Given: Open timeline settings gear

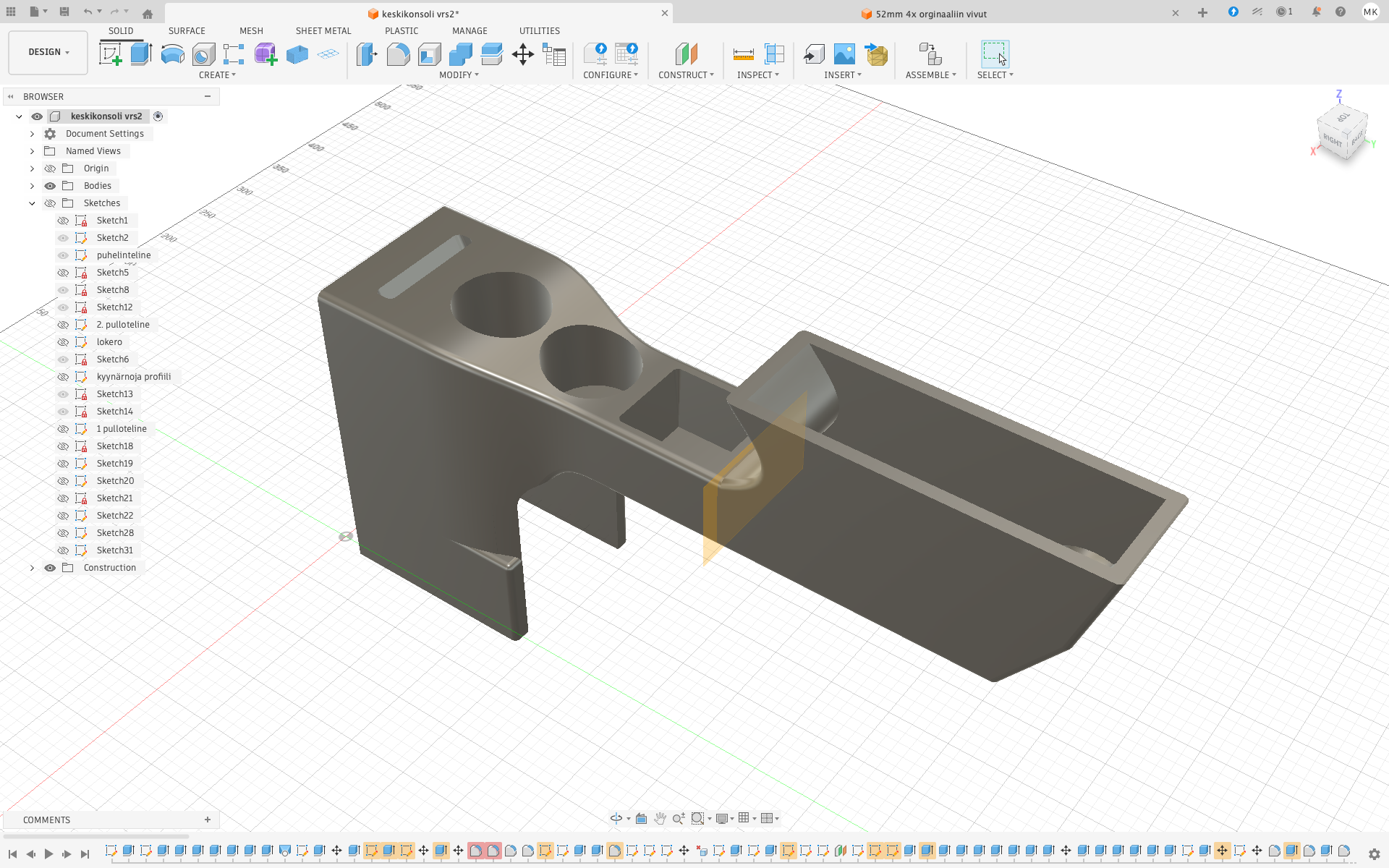Looking at the screenshot, I should (x=1374, y=854).
